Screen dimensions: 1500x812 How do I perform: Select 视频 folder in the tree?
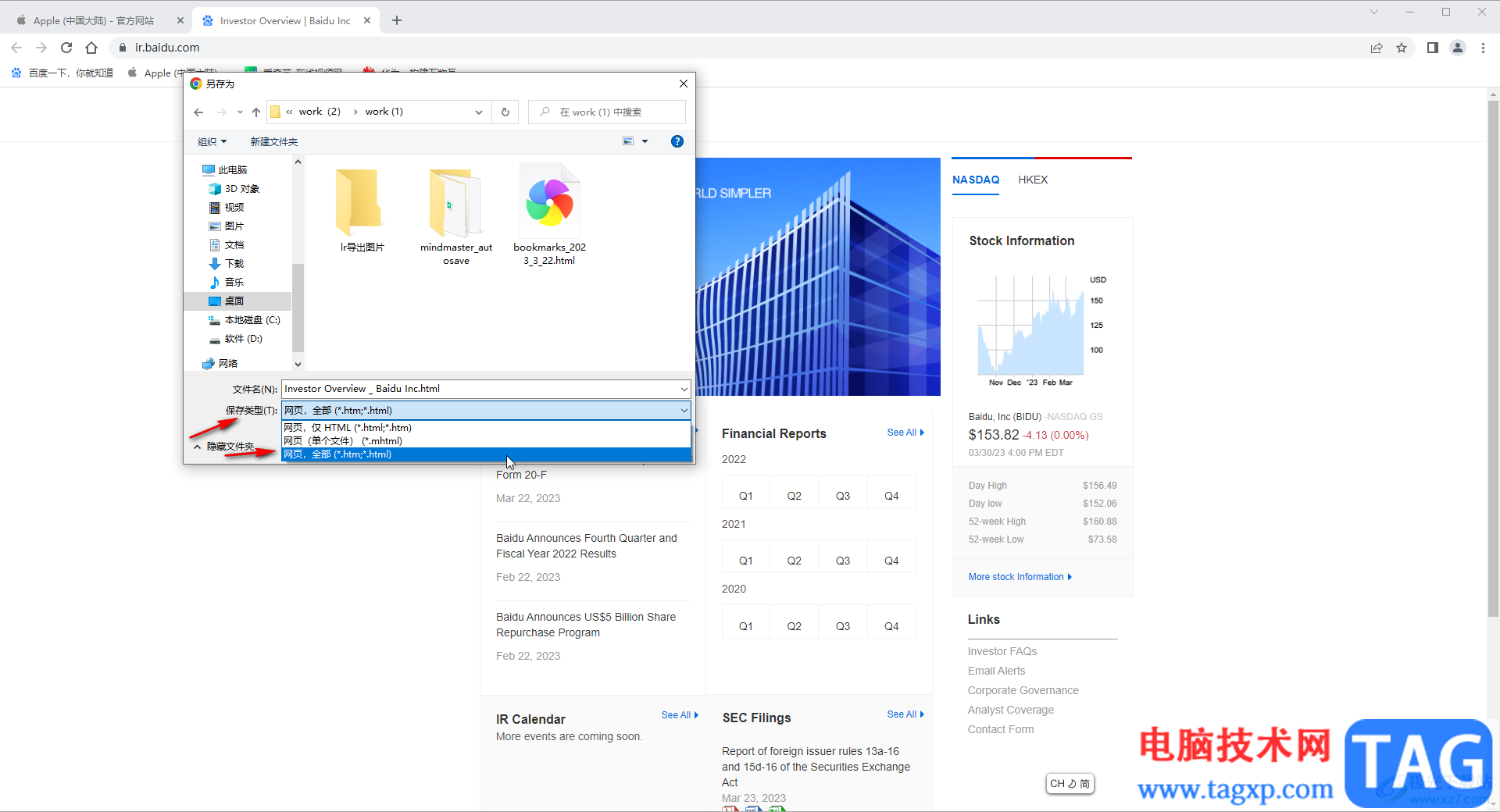coord(234,208)
